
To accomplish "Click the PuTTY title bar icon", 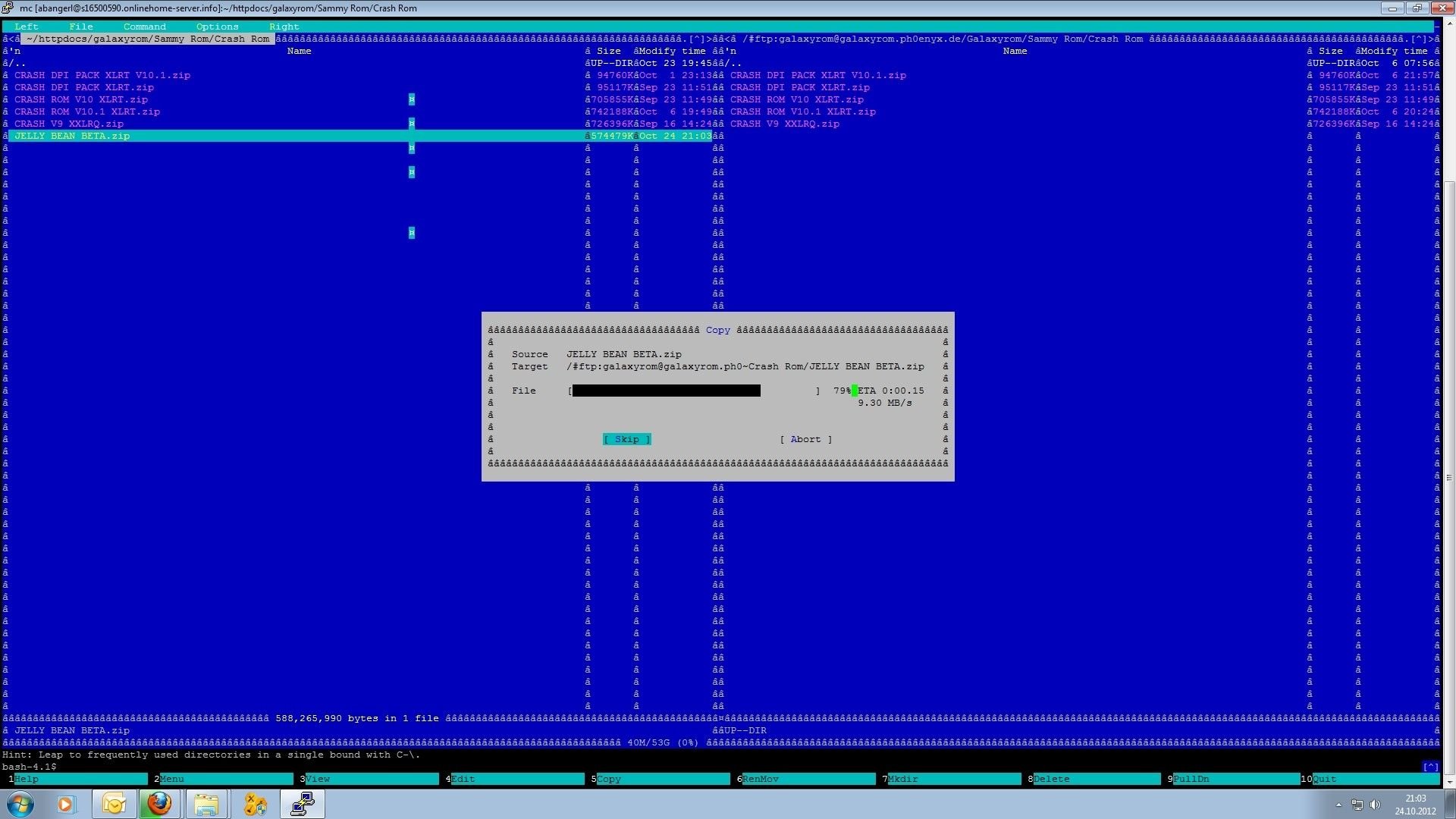I will (x=8, y=8).
